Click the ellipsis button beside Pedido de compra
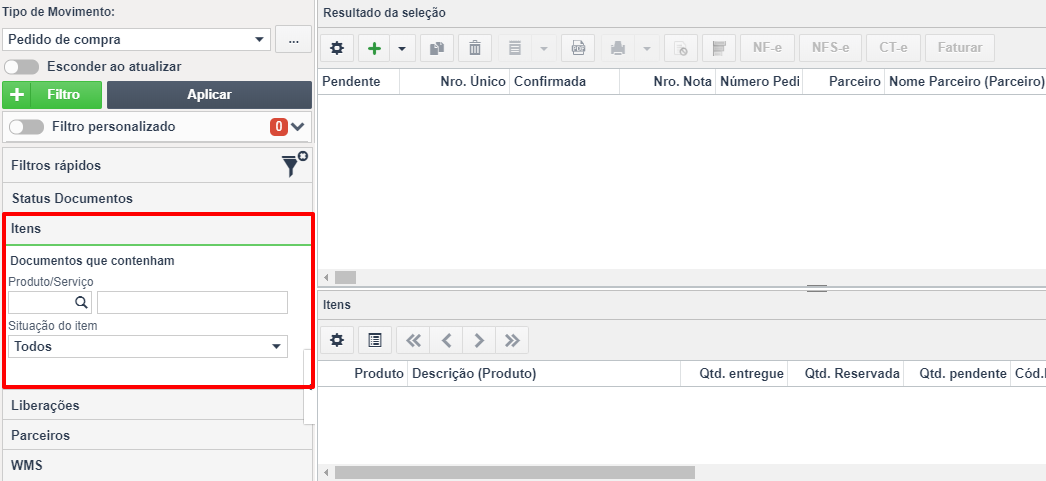Viewport: 1046px width, 481px height. click(294, 39)
